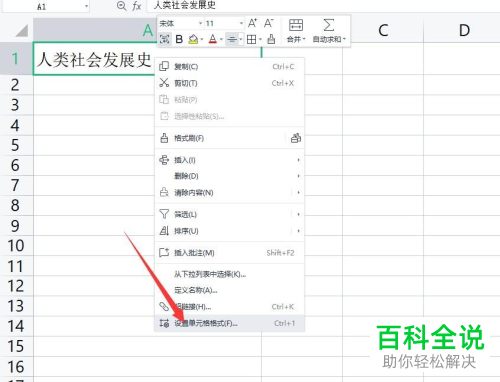
Task: Choose 格式刷(F) from the context menu
Action: tap(220, 138)
